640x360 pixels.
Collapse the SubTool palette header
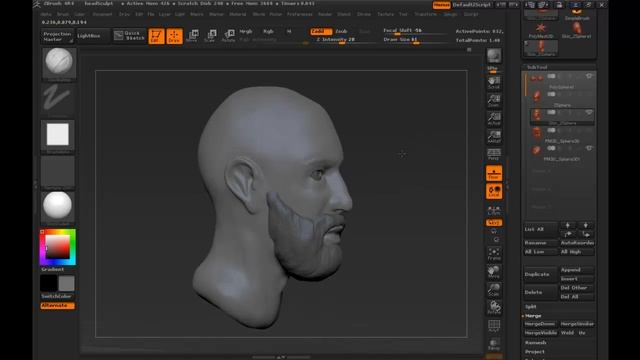537,67
